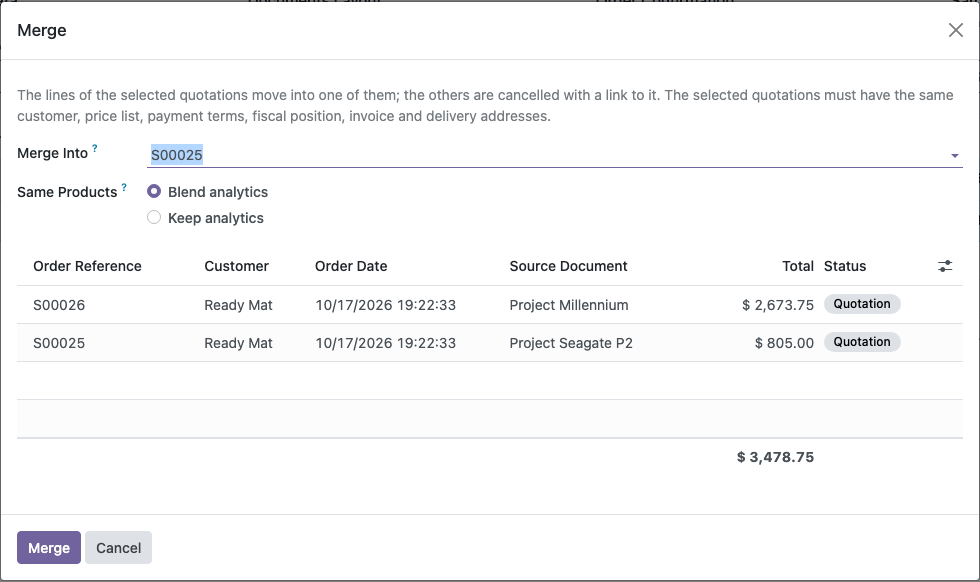This screenshot has height=582, width=980.
Task: Open quotation row S00025 in list
Action: pos(489,343)
